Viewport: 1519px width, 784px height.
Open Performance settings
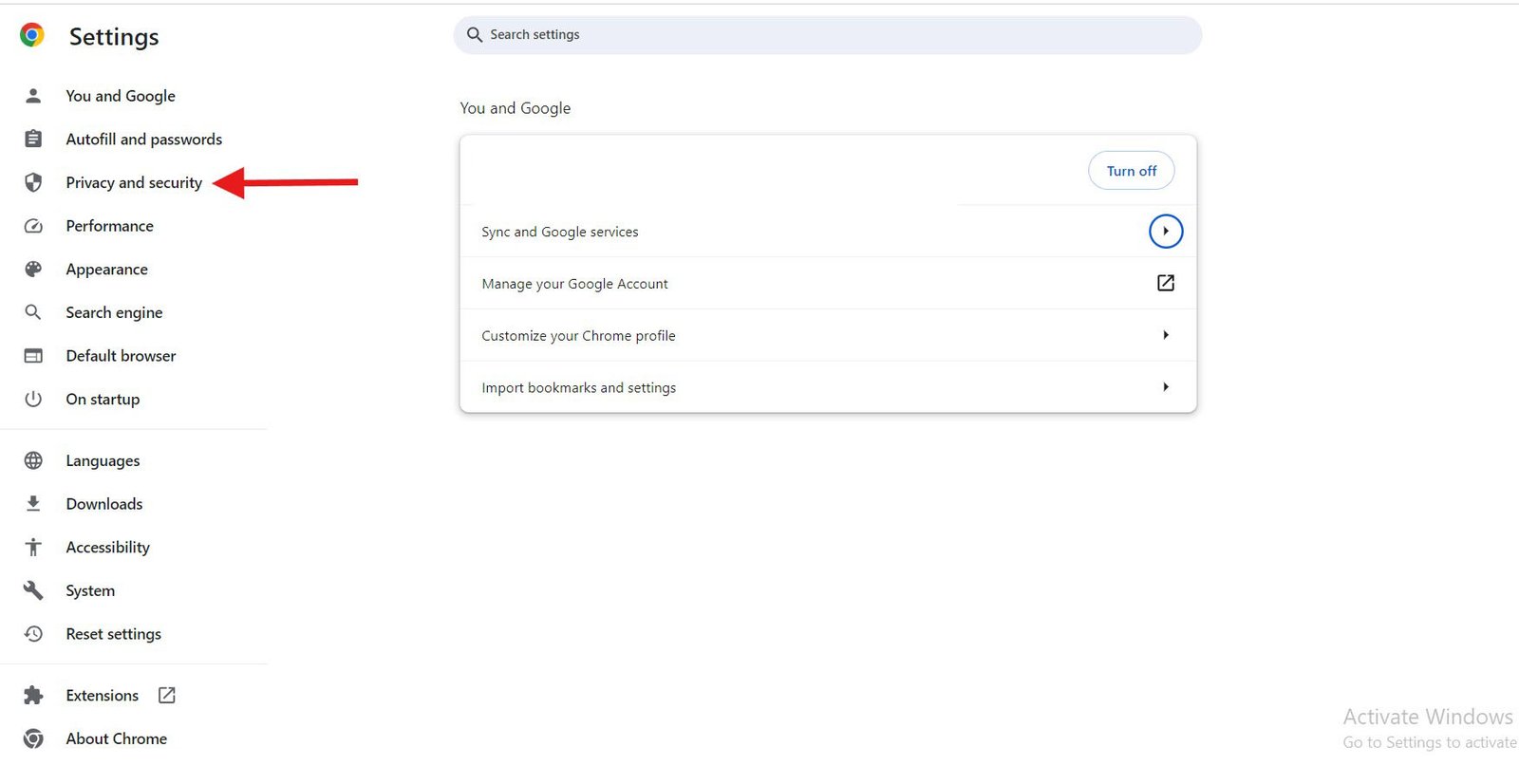coord(110,226)
